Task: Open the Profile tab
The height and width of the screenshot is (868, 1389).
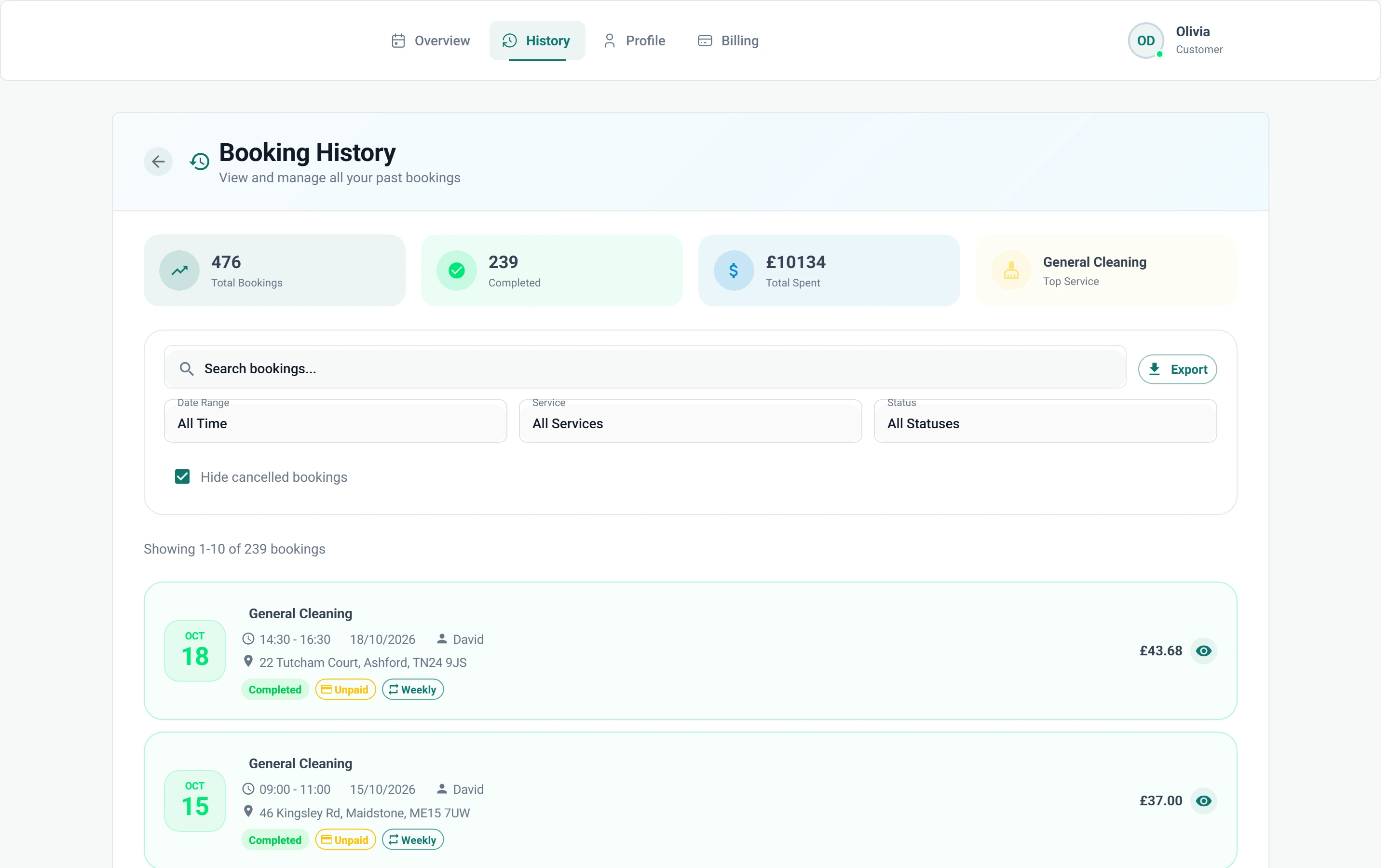Action: (x=635, y=41)
